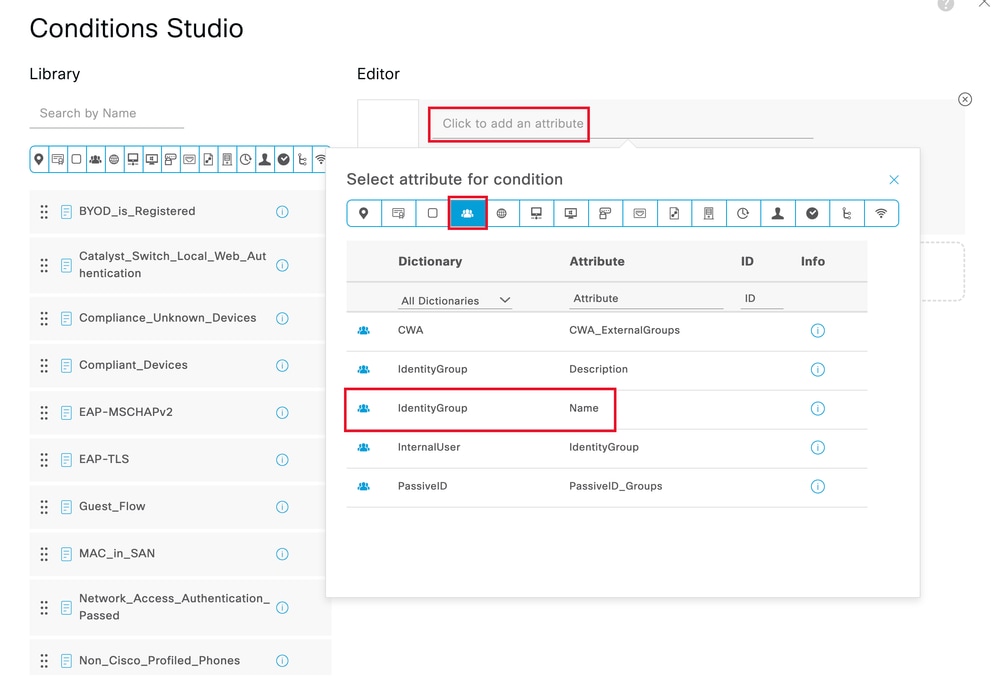Select MAC_in_SAN library condition
This screenshot has height=681, width=999.
[178, 554]
